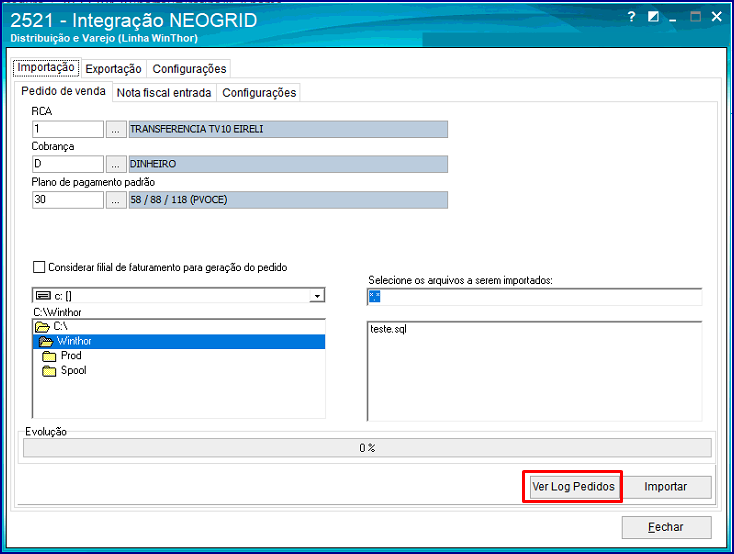Select the Prod folder icon
The width and height of the screenshot is (734, 554).
pyautogui.click(x=49, y=356)
